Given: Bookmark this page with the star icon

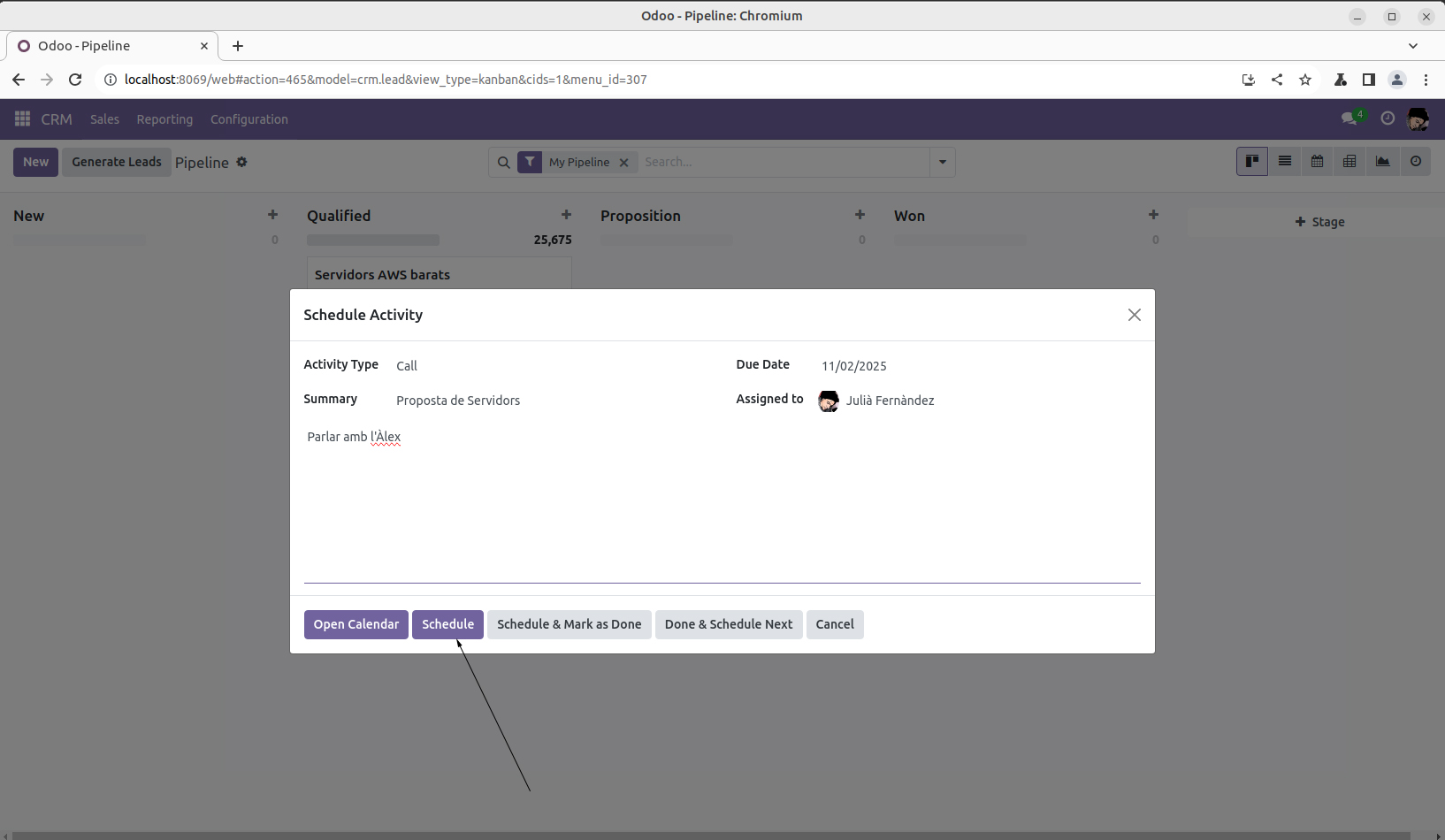Looking at the screenshot, I should (1304, 80).
